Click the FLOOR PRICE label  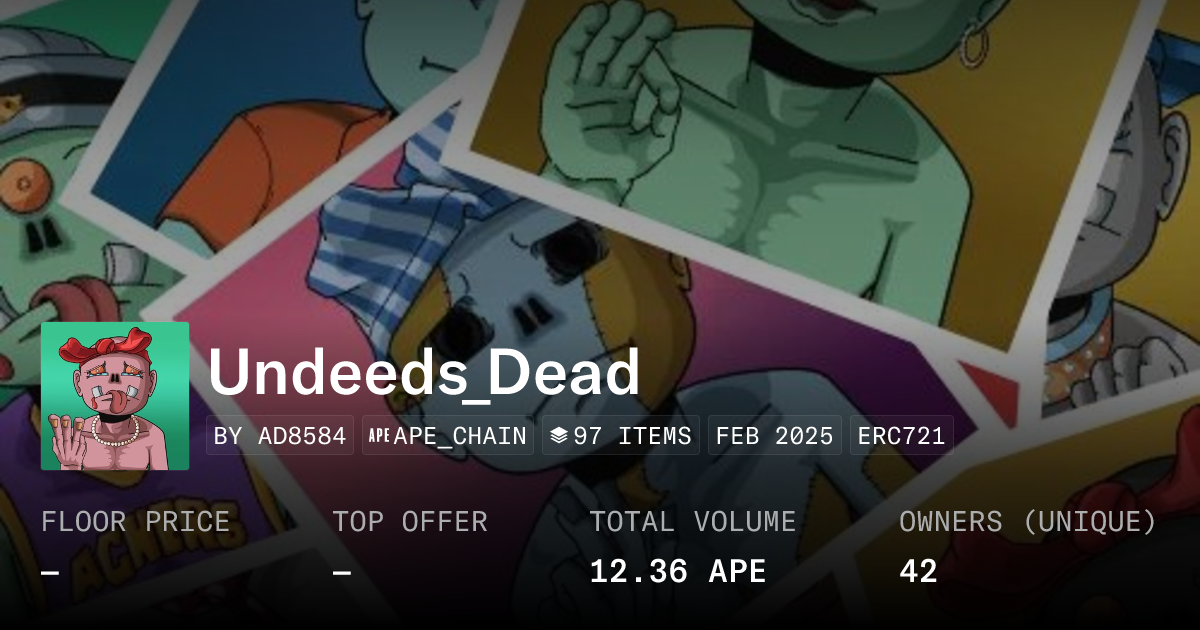click(x=136, y=522)
